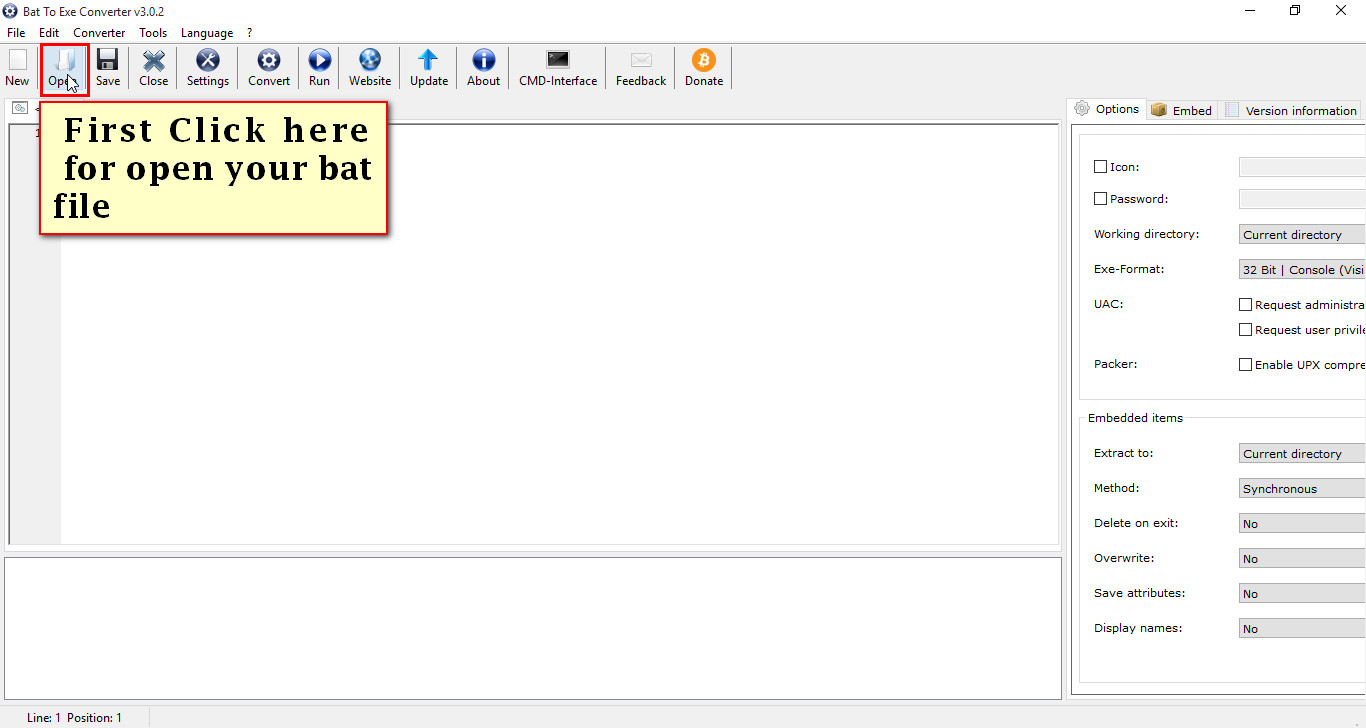The width and height of the screenshot is (1366, 728).
Task: Click the Convert gear icon in the toolbar
Action: coord(269,68)
